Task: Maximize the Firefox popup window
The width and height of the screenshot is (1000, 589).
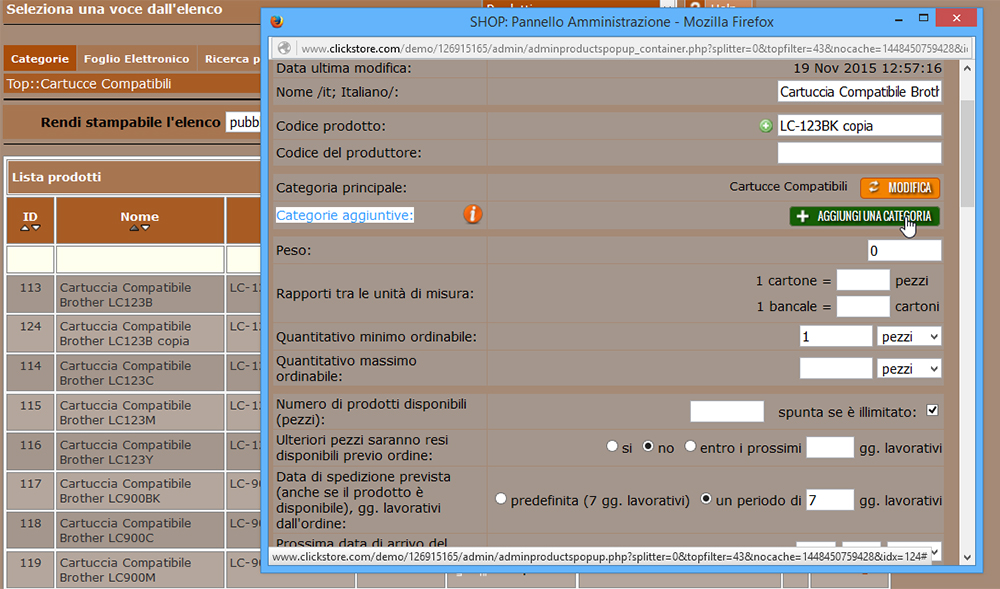Action: [923, 18]
